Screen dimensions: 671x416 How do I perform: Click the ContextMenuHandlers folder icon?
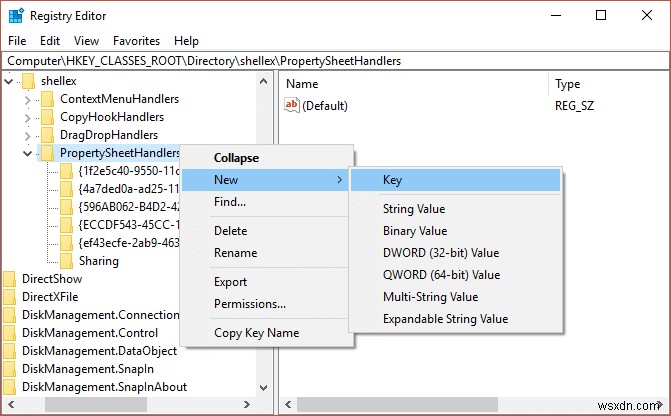(x=46, y=99)
